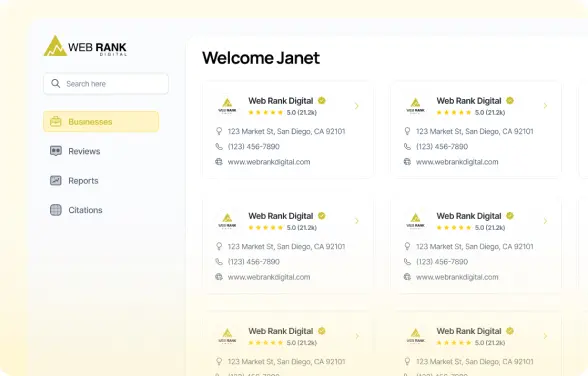This screenshot has width=588, height=376.
Task: Click the top-right card's logo thumbnail
Action: (416, 106)
